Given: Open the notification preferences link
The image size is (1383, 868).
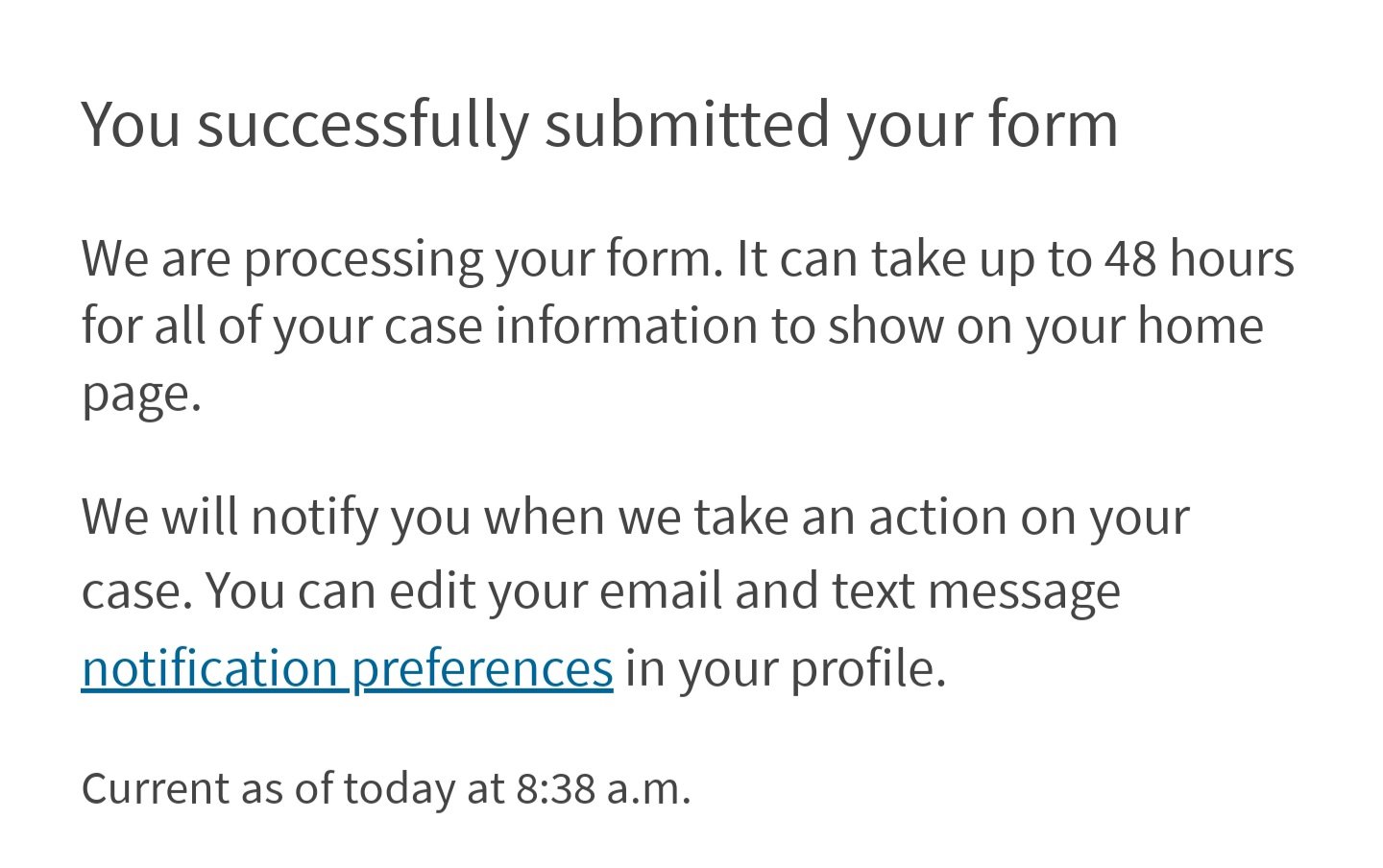Looking at the screenshot, I should (x=347, y=669).
